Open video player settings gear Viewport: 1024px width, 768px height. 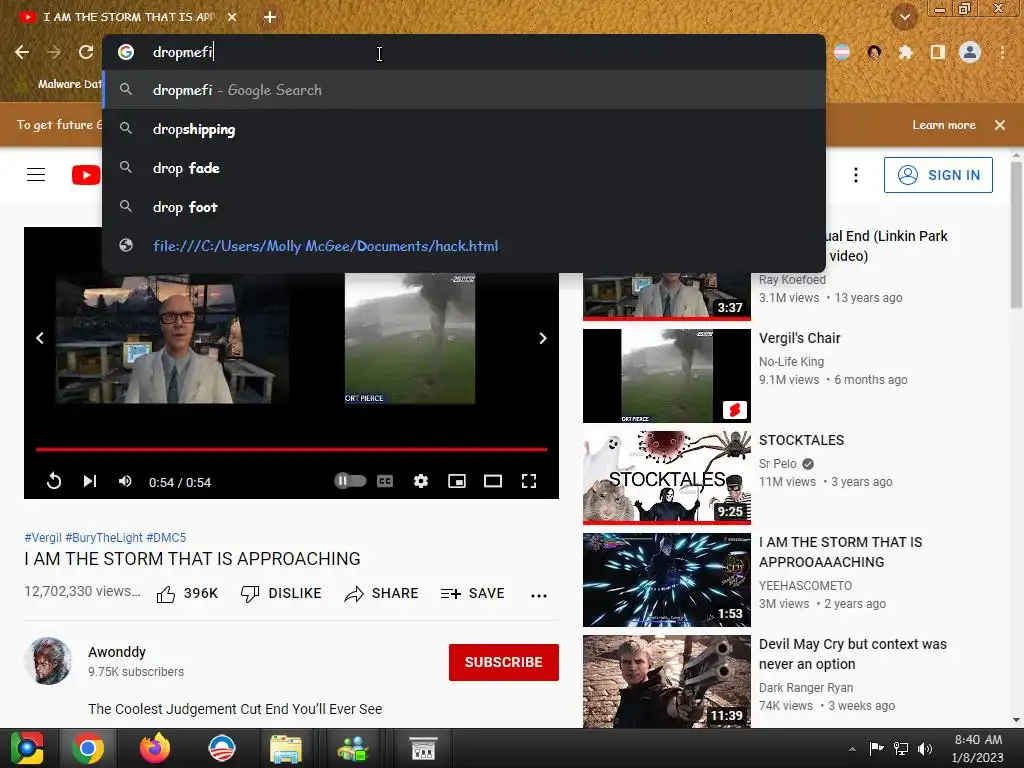pos(421,481)
